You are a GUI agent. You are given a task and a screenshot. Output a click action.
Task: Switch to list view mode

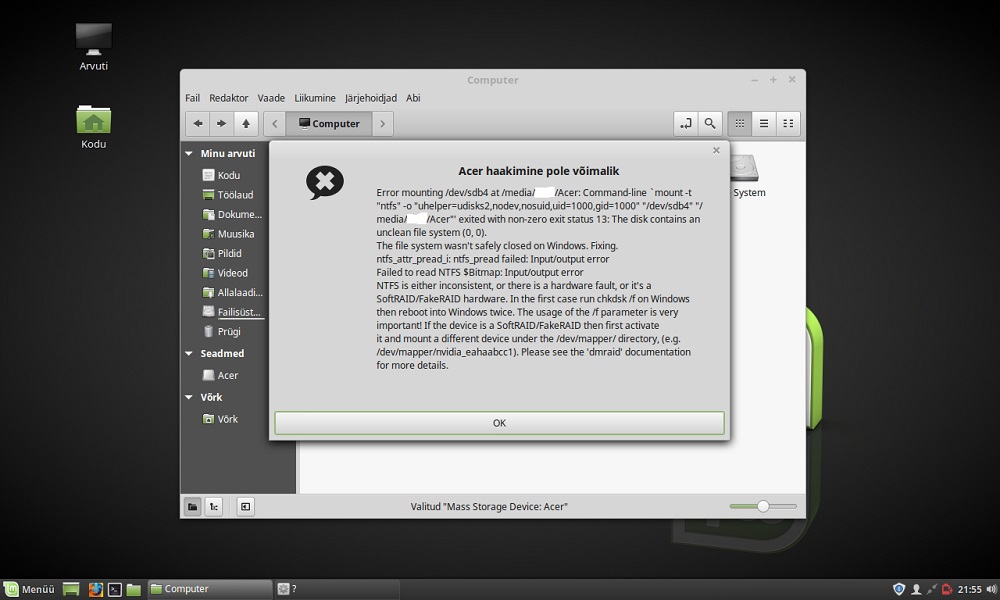point(764,124)
